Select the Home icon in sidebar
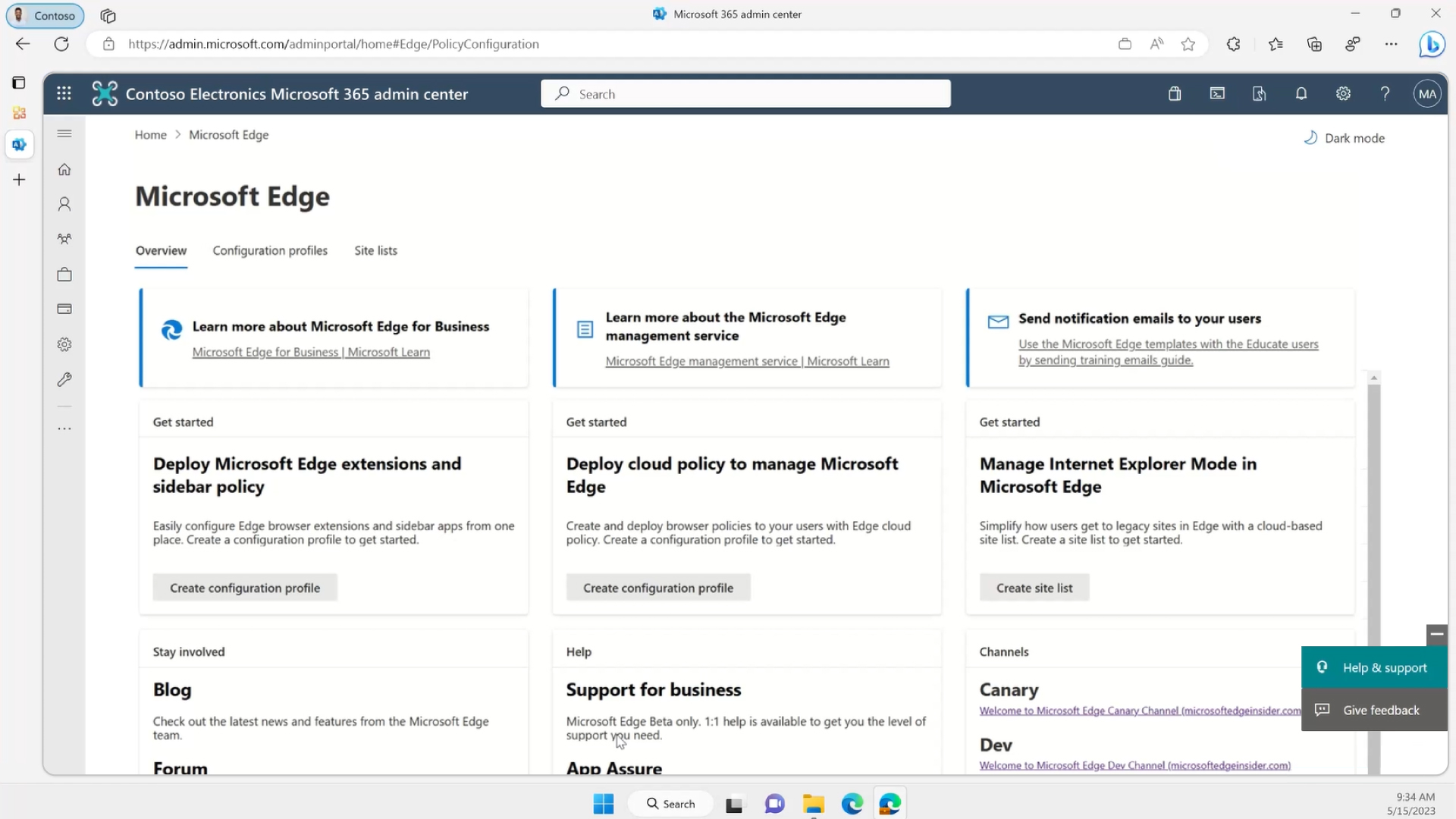 click(x=64, y=168)
